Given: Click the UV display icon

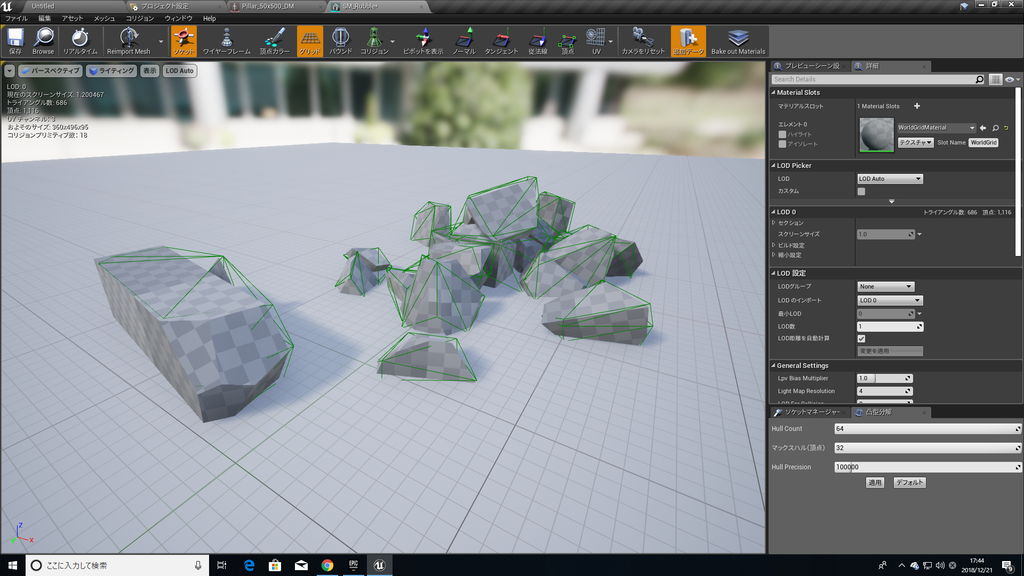Looking at the screenshot, I should click(x=596, y=41).
